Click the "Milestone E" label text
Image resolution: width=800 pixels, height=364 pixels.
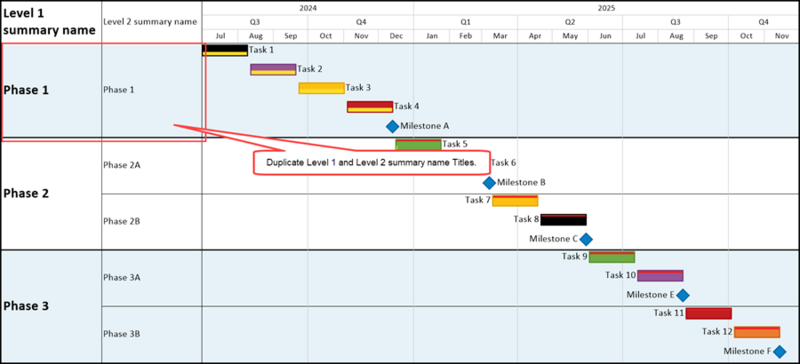coord(651,295)
